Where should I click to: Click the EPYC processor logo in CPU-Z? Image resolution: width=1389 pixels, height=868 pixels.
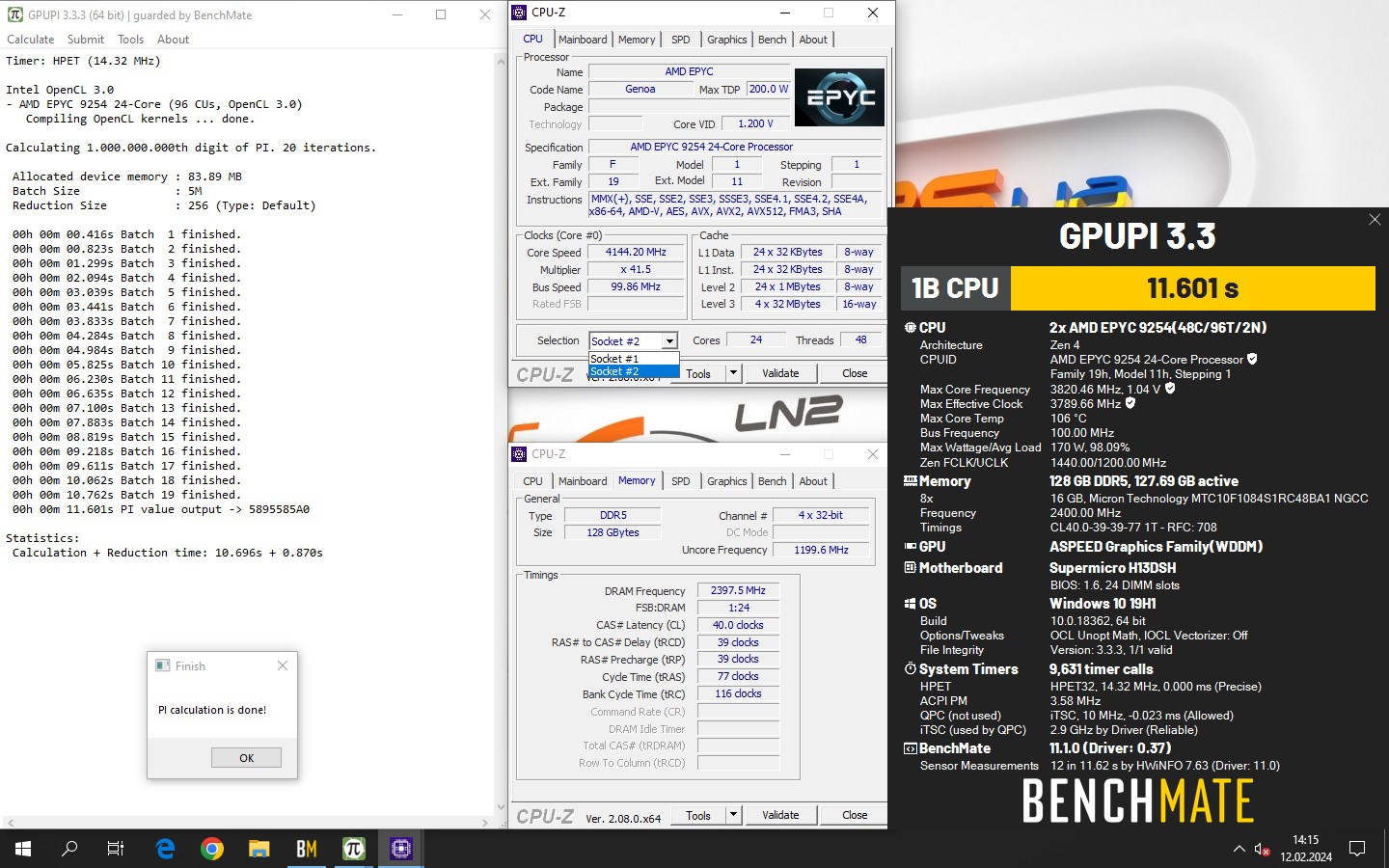839,96
